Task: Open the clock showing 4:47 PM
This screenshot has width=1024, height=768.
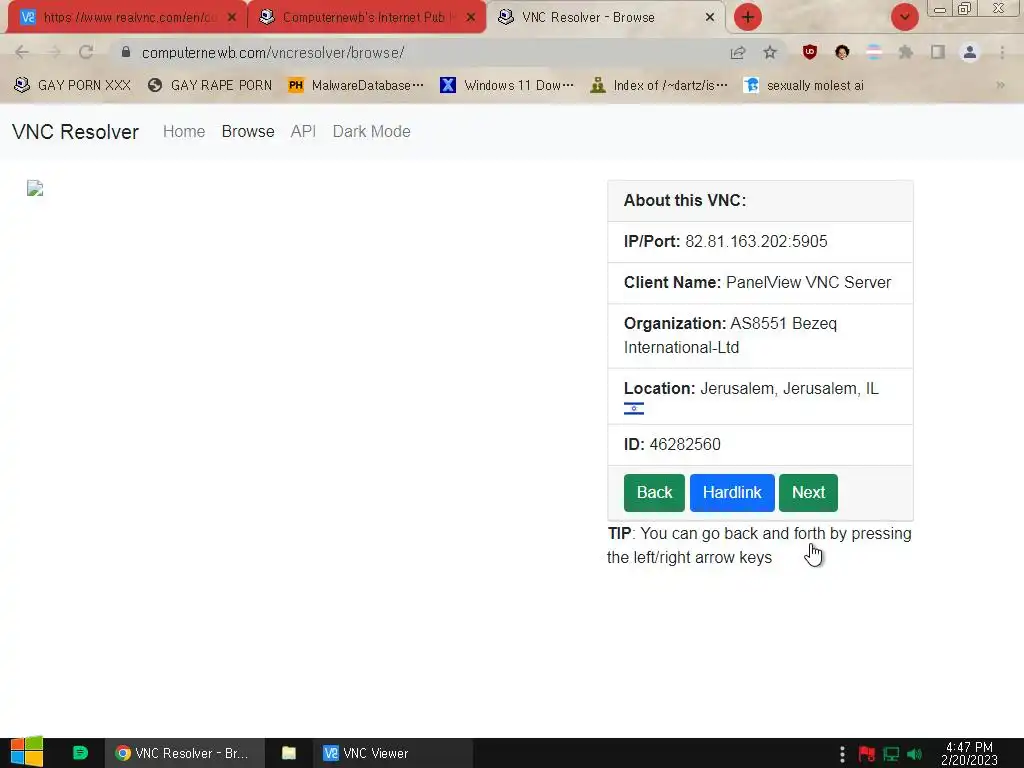Action: (969, 754)
